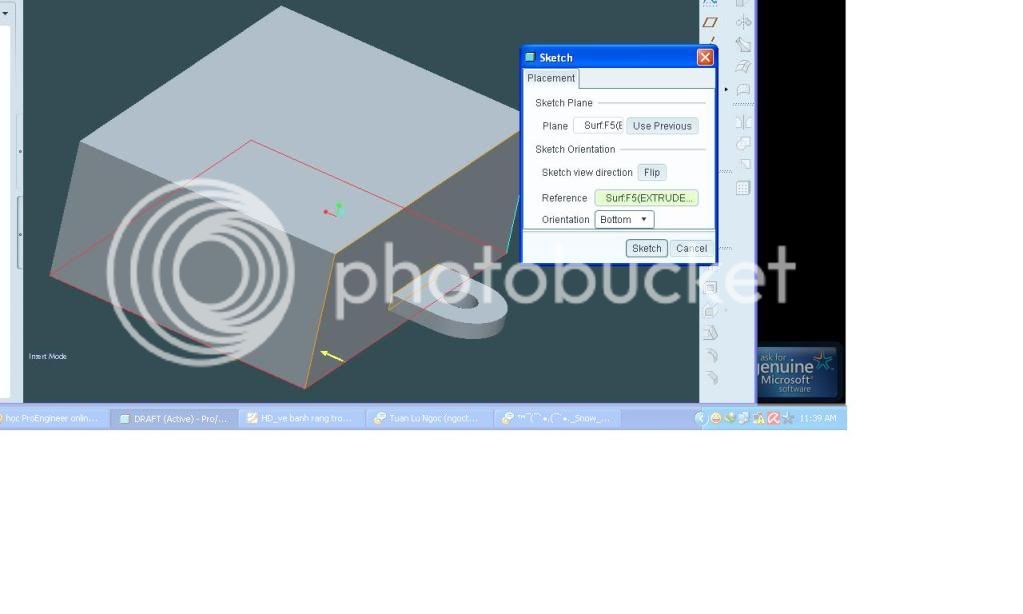Open the DRAFT (Active) Pro/E taskbar item

(x=174, y=418)
